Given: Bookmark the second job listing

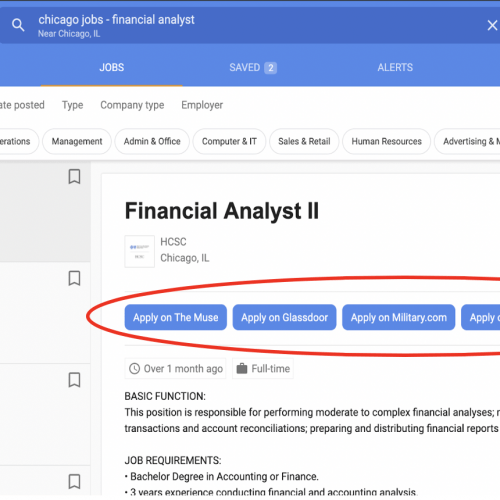Looking at the screenshot, I should tap(74, 278).
